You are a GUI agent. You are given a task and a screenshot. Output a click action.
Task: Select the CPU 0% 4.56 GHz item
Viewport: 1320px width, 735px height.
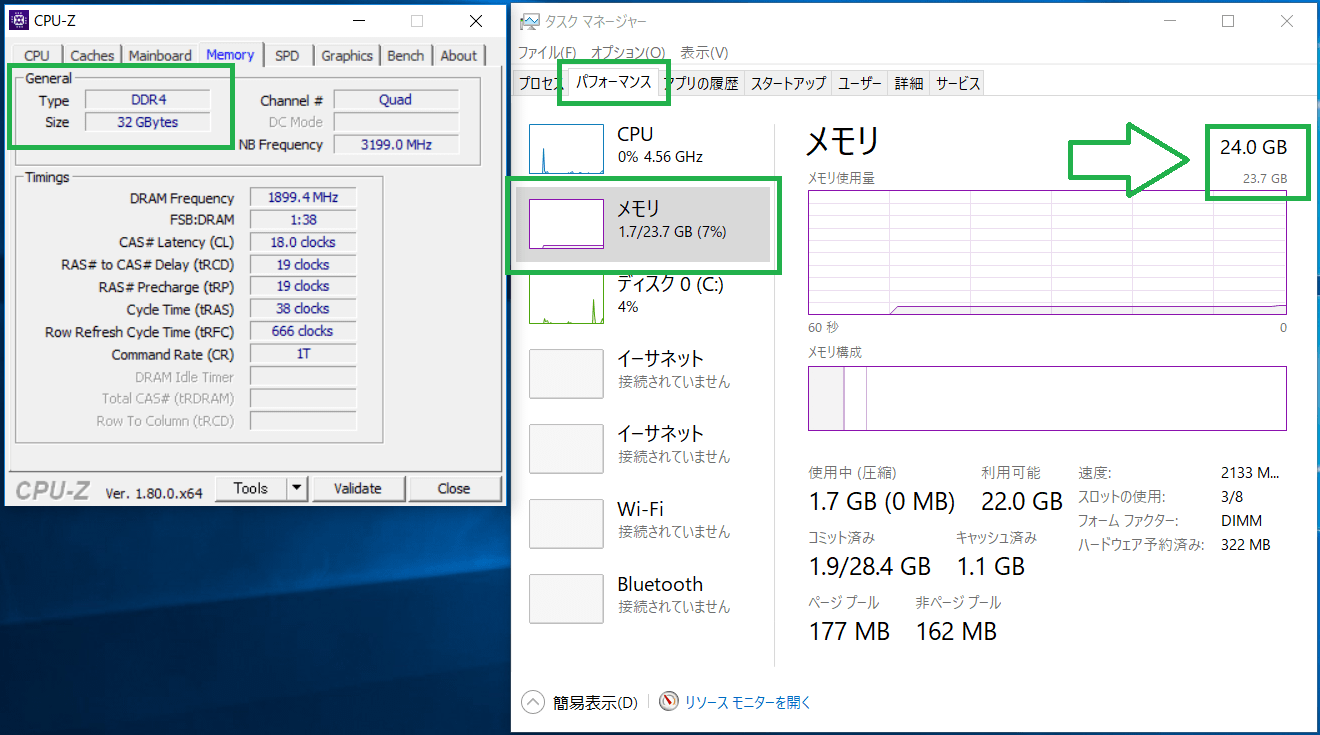click(644, 150)
